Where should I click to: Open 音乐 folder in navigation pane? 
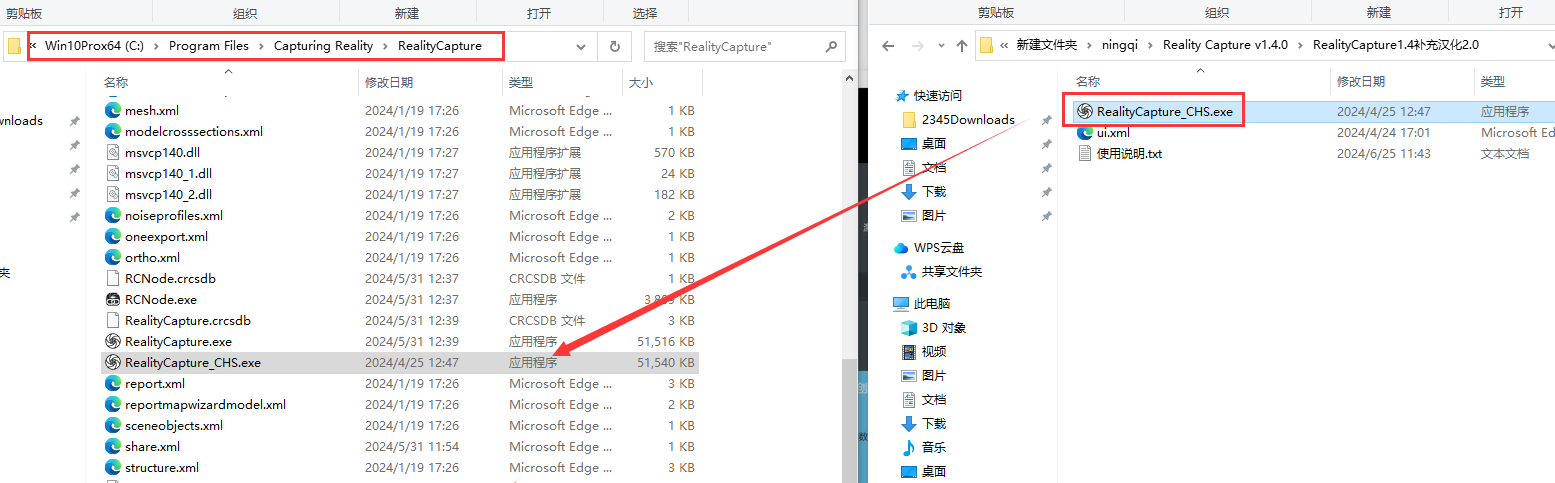coord(934,447)
